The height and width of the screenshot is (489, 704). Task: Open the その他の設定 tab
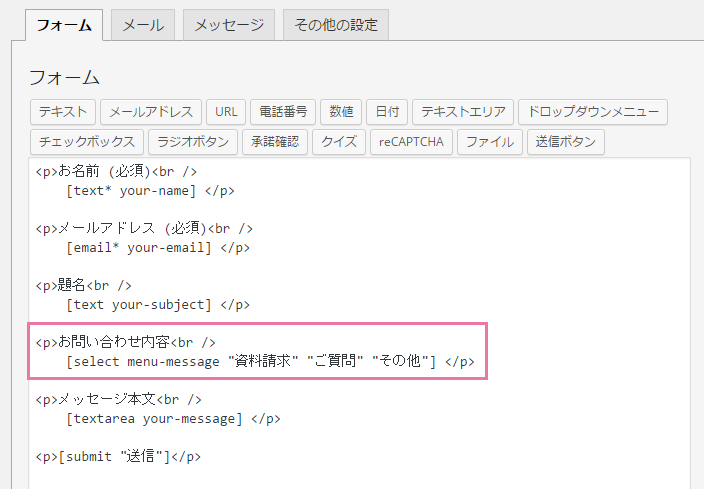tap(336, 25)
